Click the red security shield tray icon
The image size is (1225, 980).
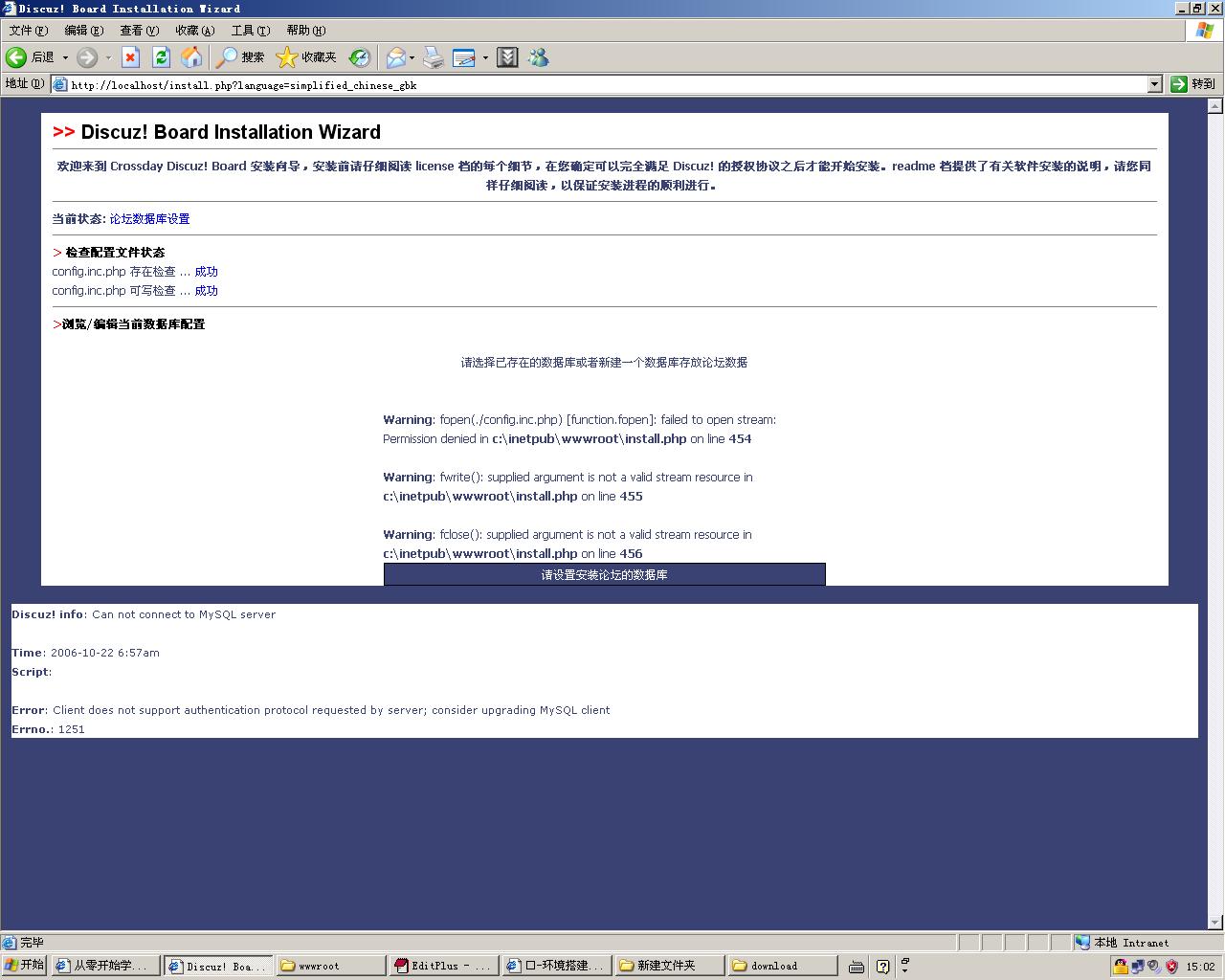(x=1171, y=967)
